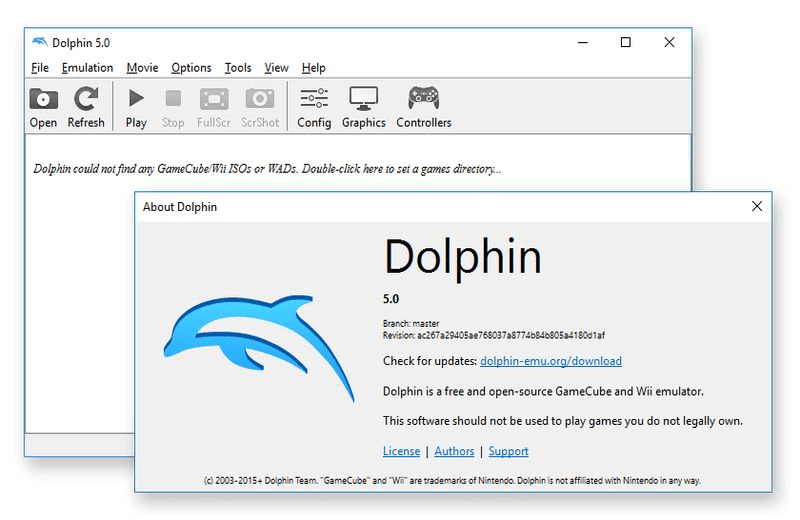This screenshot has height=520, width=800.
Task: Open the Options menu
Action: pos(191,67)
